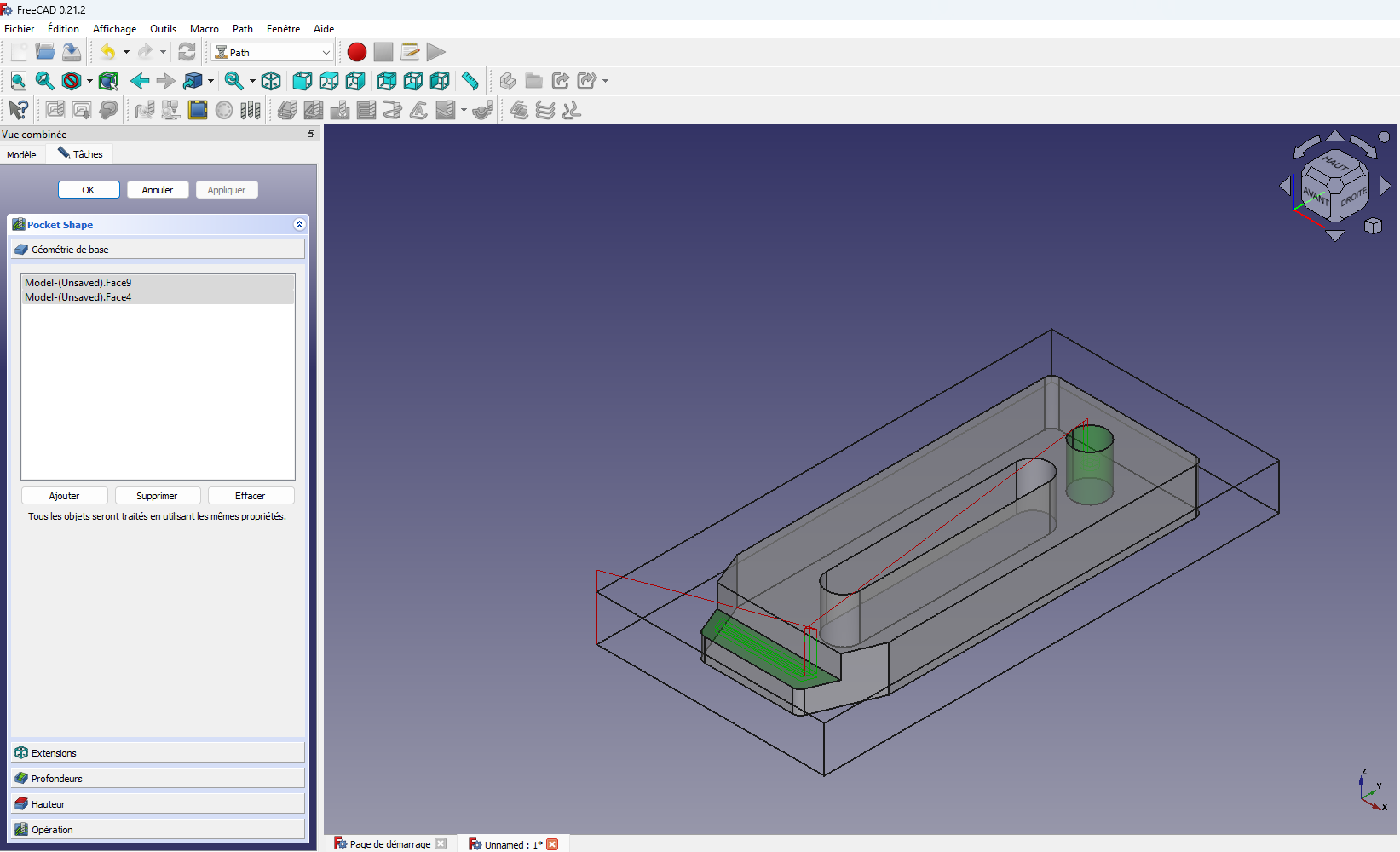
Task: Expand the Opération section
Action: coord(158,830)
